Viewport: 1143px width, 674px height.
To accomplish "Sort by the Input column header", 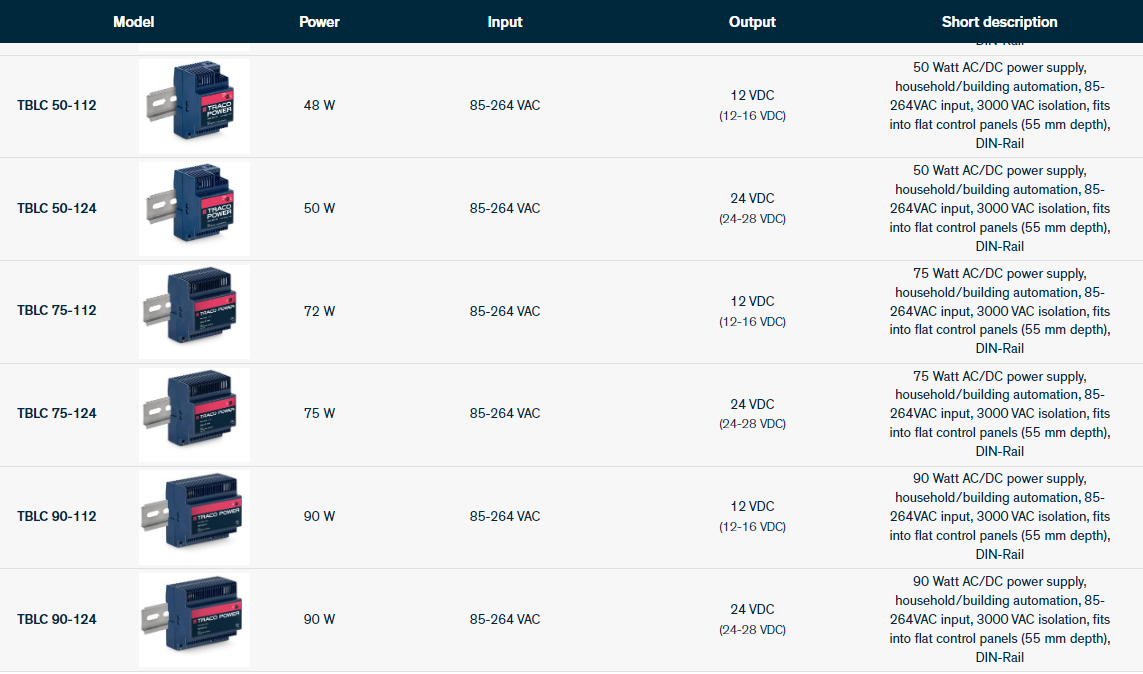I will 505,22.
